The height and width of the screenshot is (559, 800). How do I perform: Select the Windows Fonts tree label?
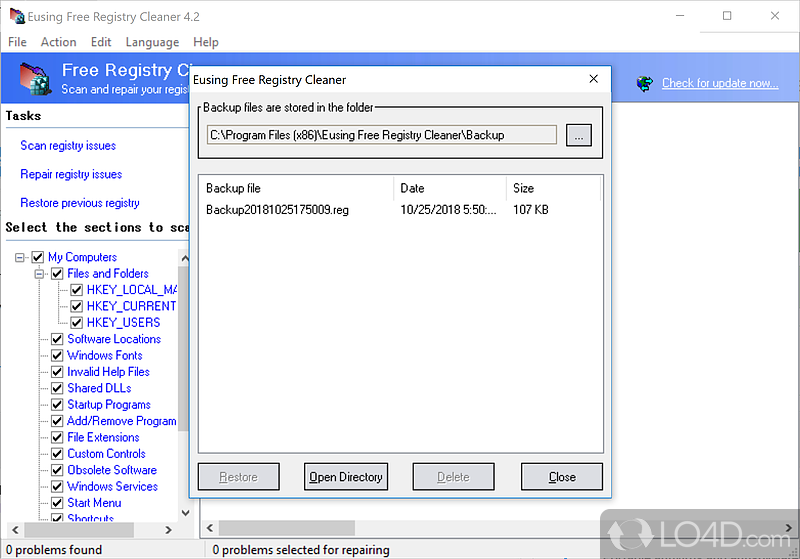(x=105, y=355)
